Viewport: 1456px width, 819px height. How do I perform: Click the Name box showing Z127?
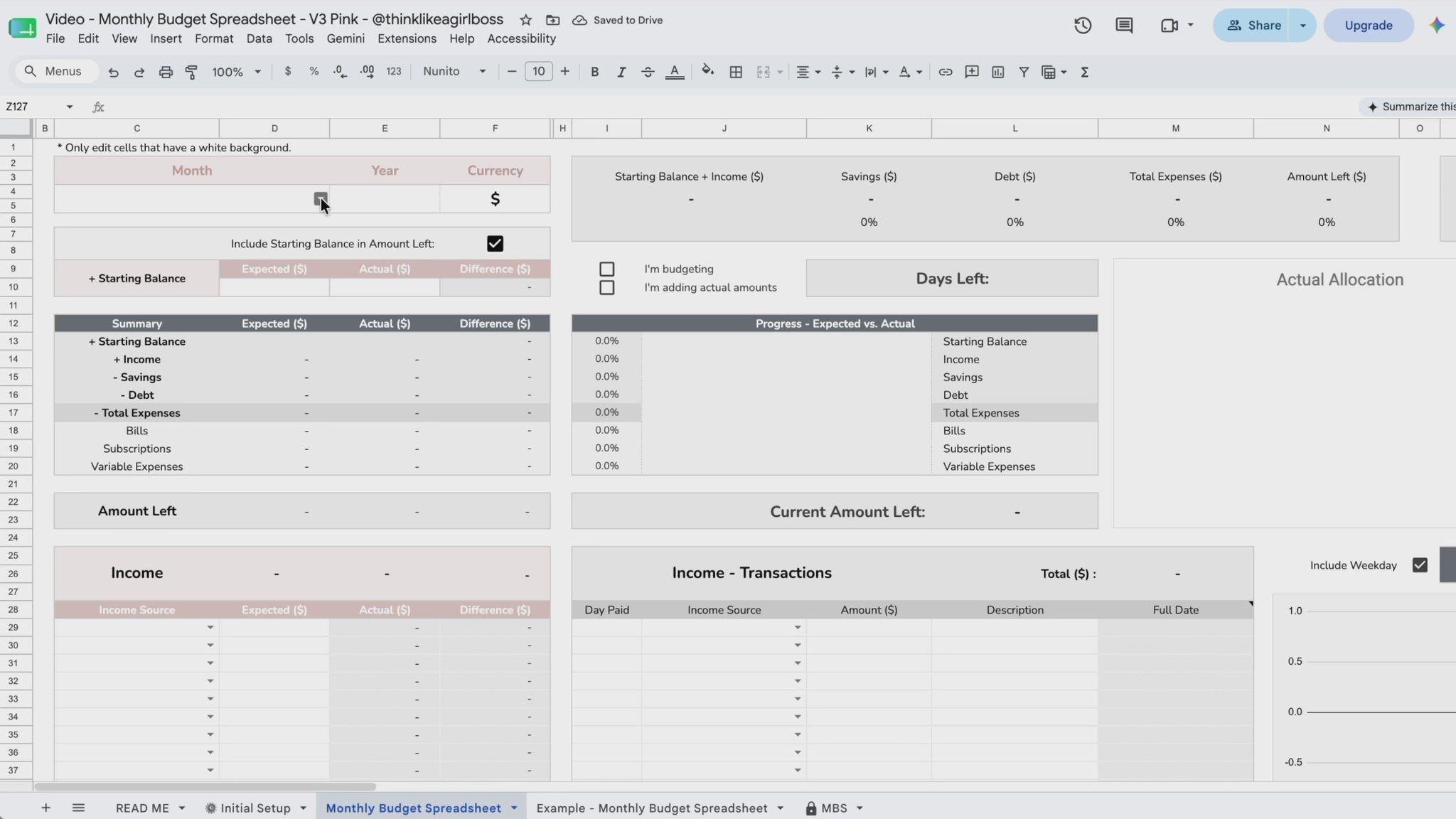(32, 107)
